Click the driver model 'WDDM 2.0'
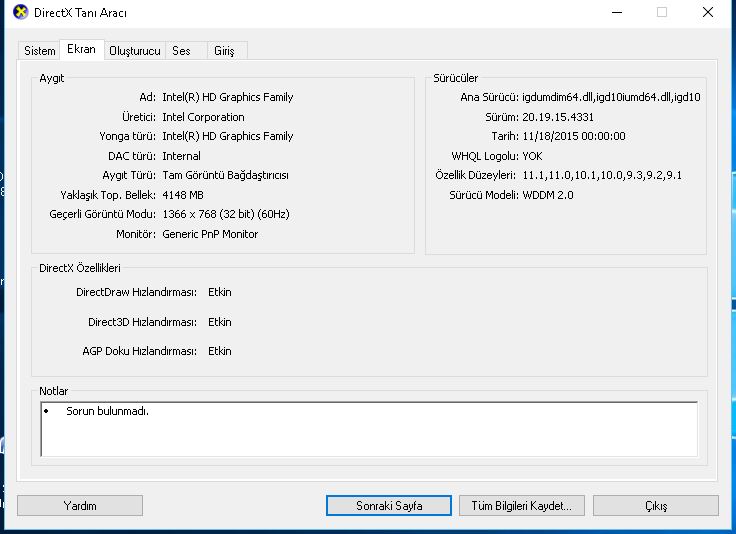736x534 pixels. [x=548, y=195]
